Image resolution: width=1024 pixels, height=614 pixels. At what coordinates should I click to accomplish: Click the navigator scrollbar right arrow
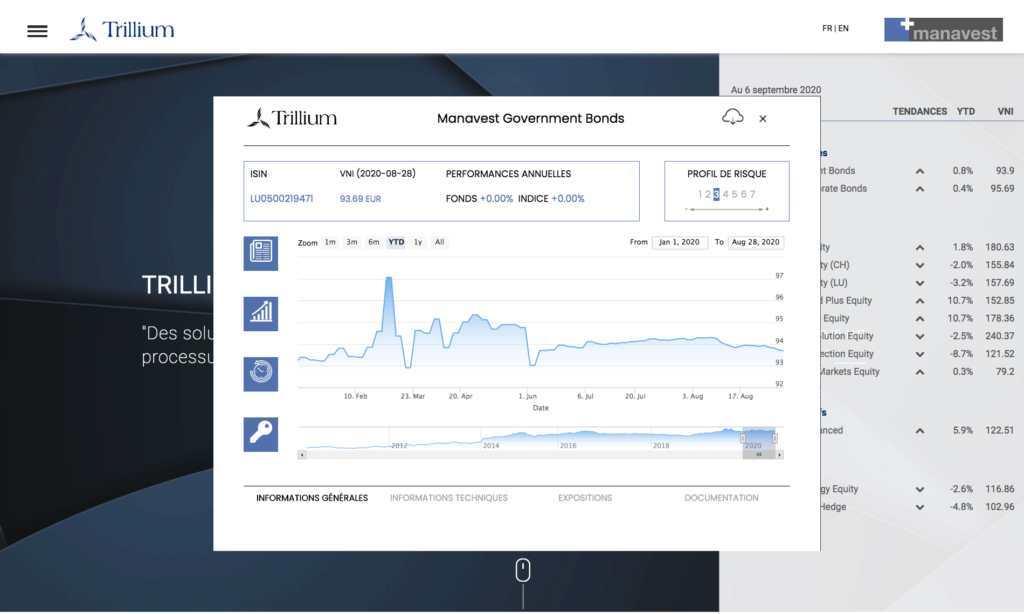point(779,455)
